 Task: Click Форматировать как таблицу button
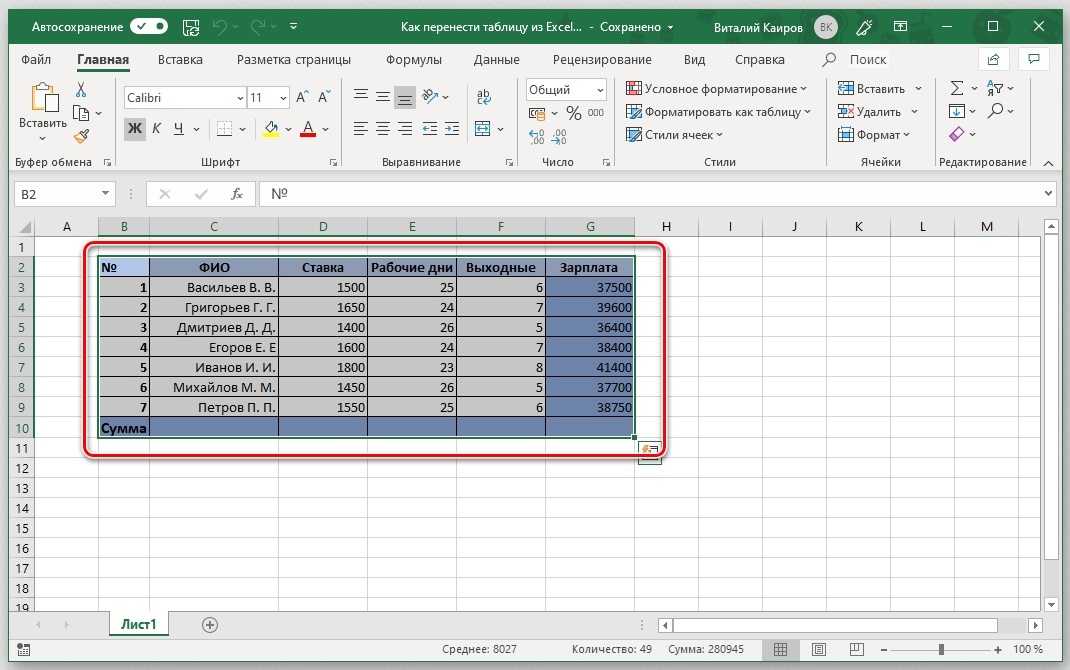click(x=718, y=112)
